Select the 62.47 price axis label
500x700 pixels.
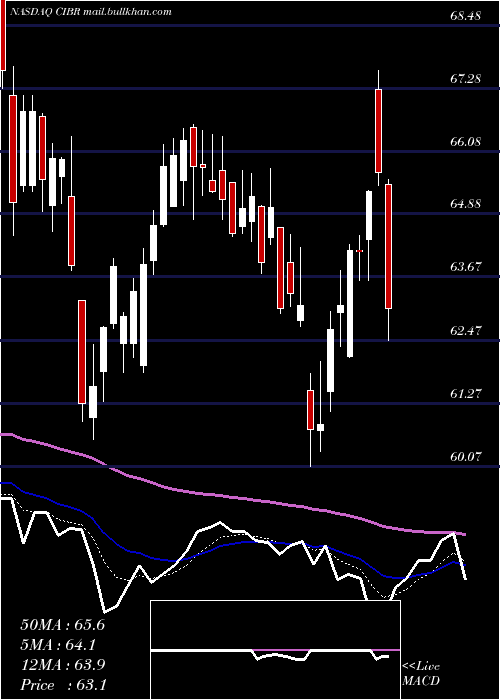[x=465, y=331]
